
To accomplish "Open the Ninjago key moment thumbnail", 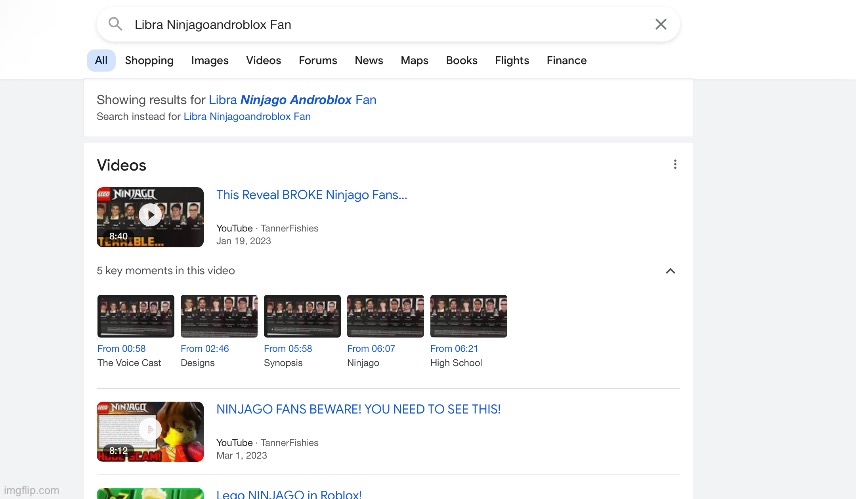I will 385,316.
